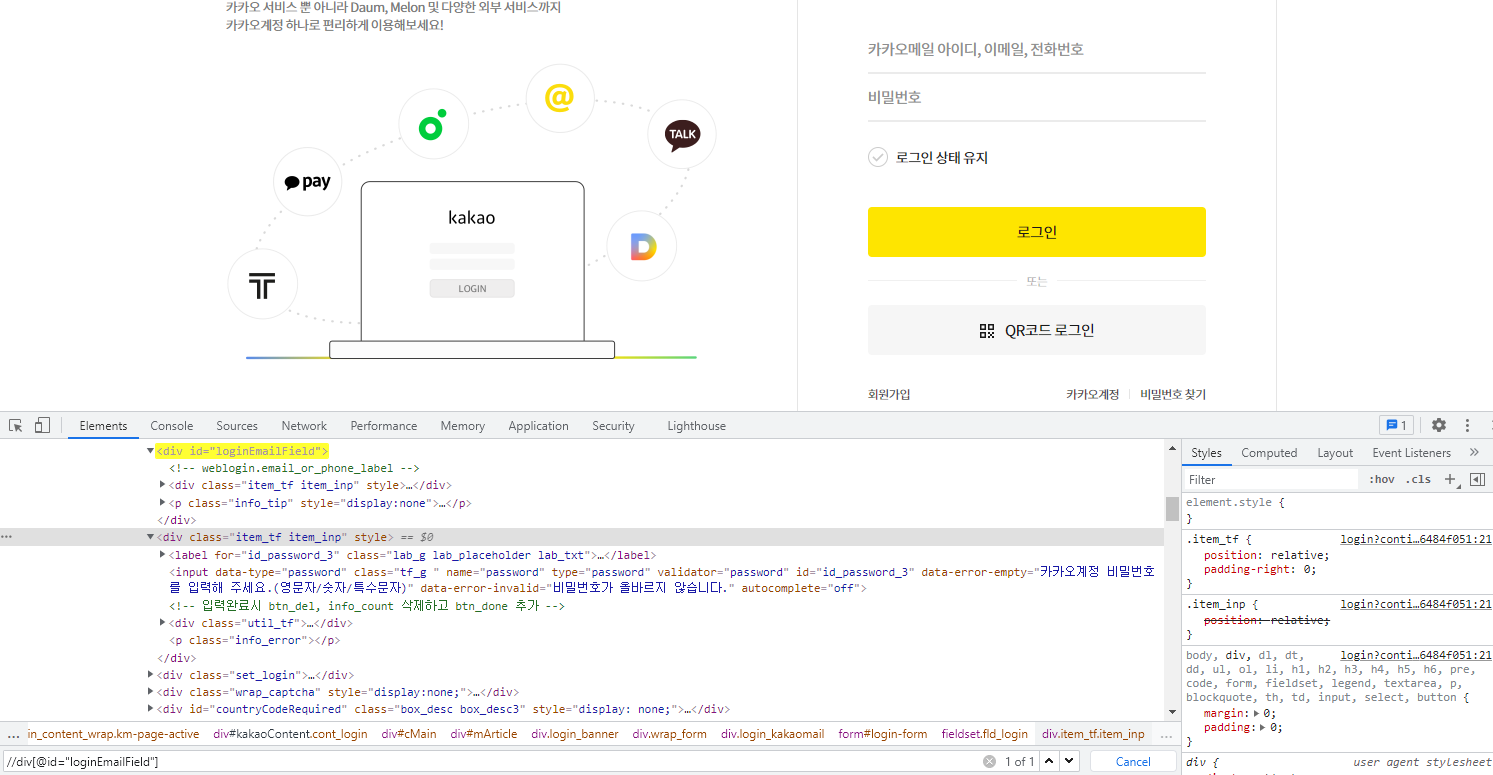Click the DOM tree vertical scrollbar thumb
Screen dimensions: 1493x775
pyautogui.click(x=1172, y=508)
